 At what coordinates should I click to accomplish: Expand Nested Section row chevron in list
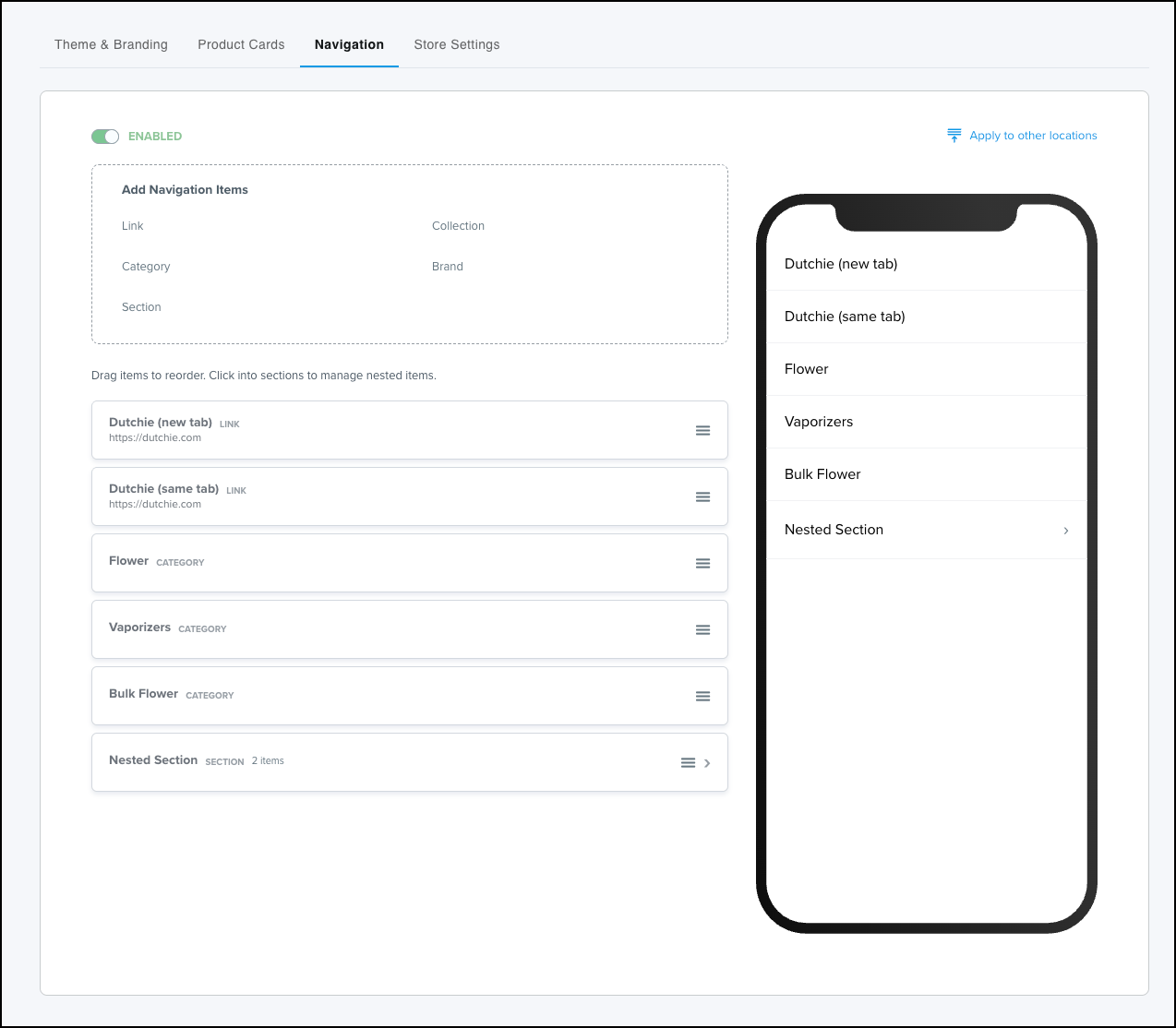[x=707, y=763]
